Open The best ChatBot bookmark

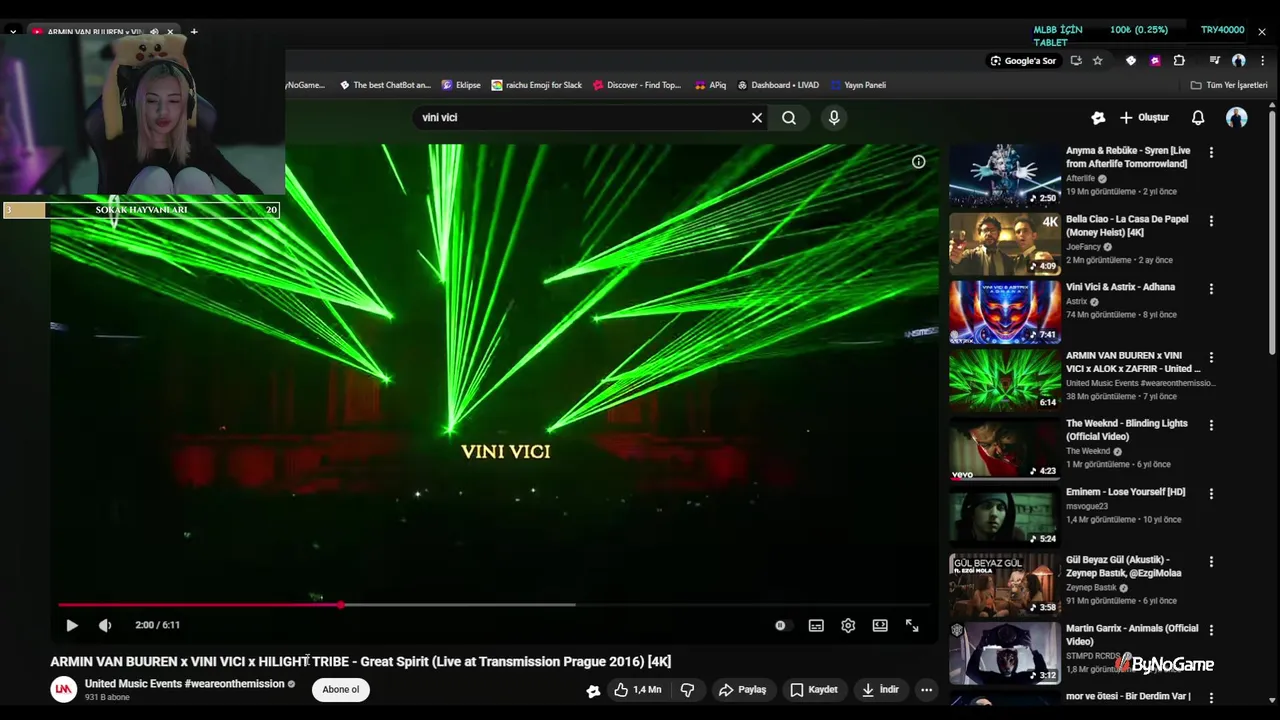[x=385, y=86]
